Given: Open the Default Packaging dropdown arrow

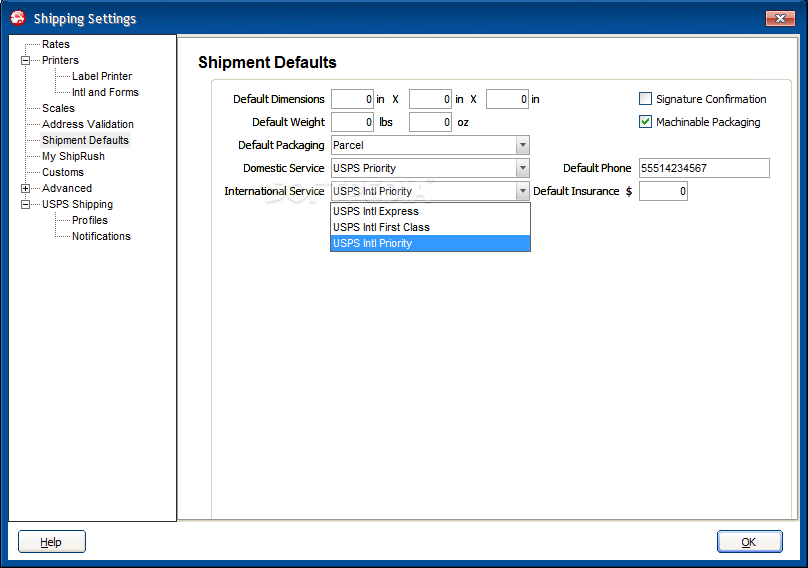Looking at the screenshot, I should coord(523,145).
